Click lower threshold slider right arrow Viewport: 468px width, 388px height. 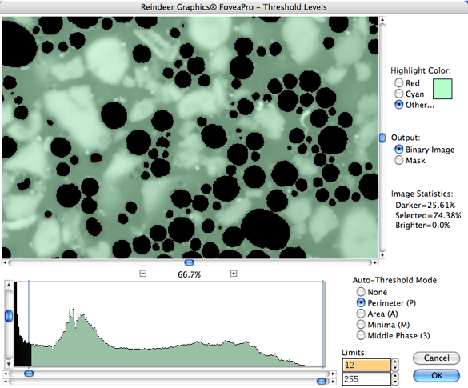[x=333, y=374]
